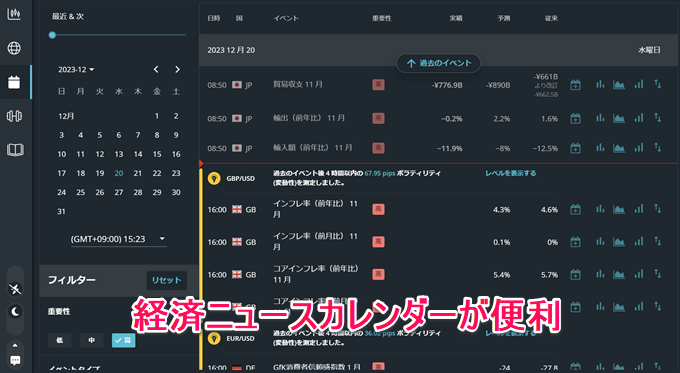Screen dimensions: 680x373
Task: Add 輸入額（前年比）event to calendar
Action: (x=575, y=148)
